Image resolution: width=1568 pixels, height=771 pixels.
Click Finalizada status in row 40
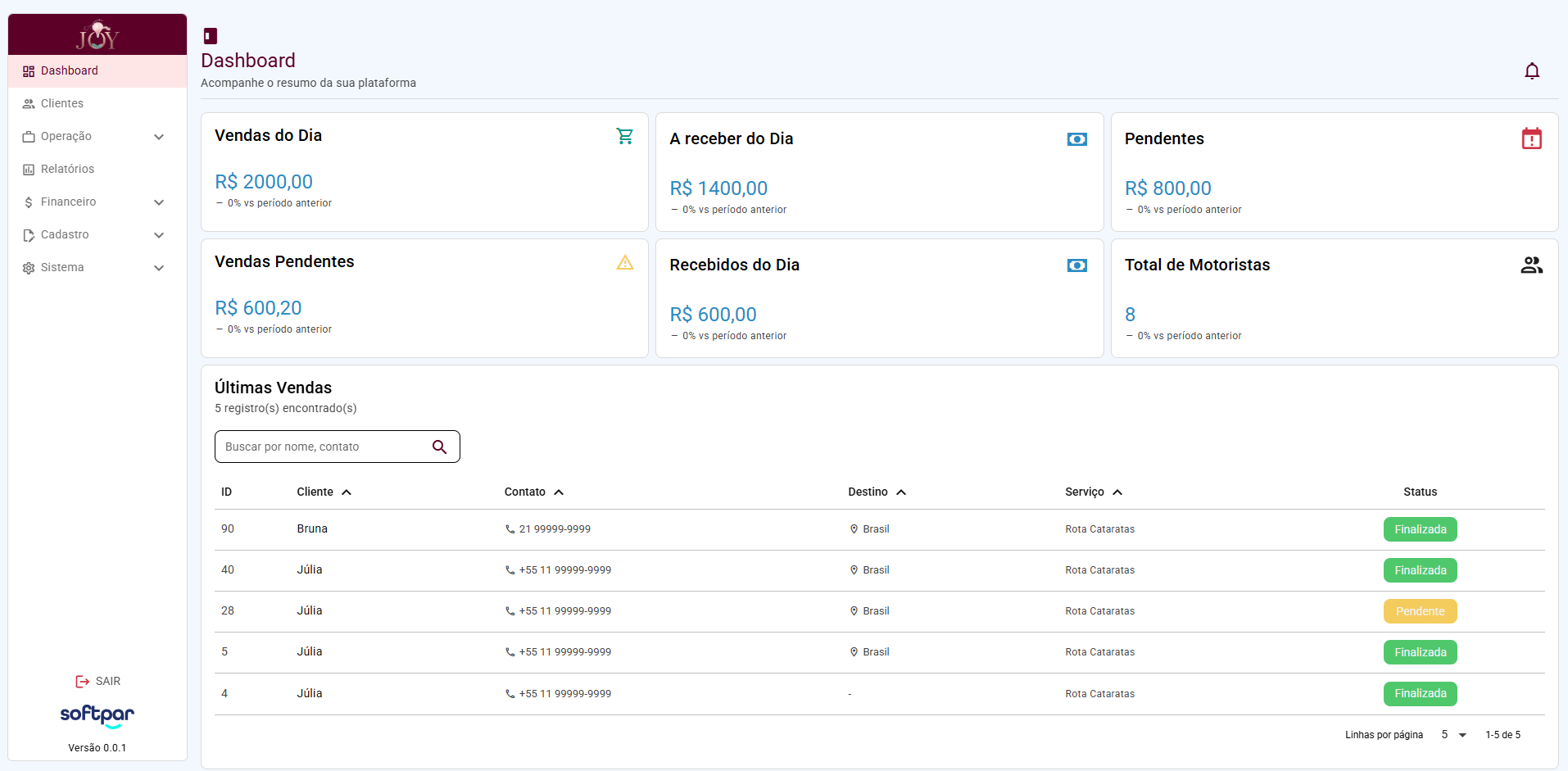tap(1421, 570)
